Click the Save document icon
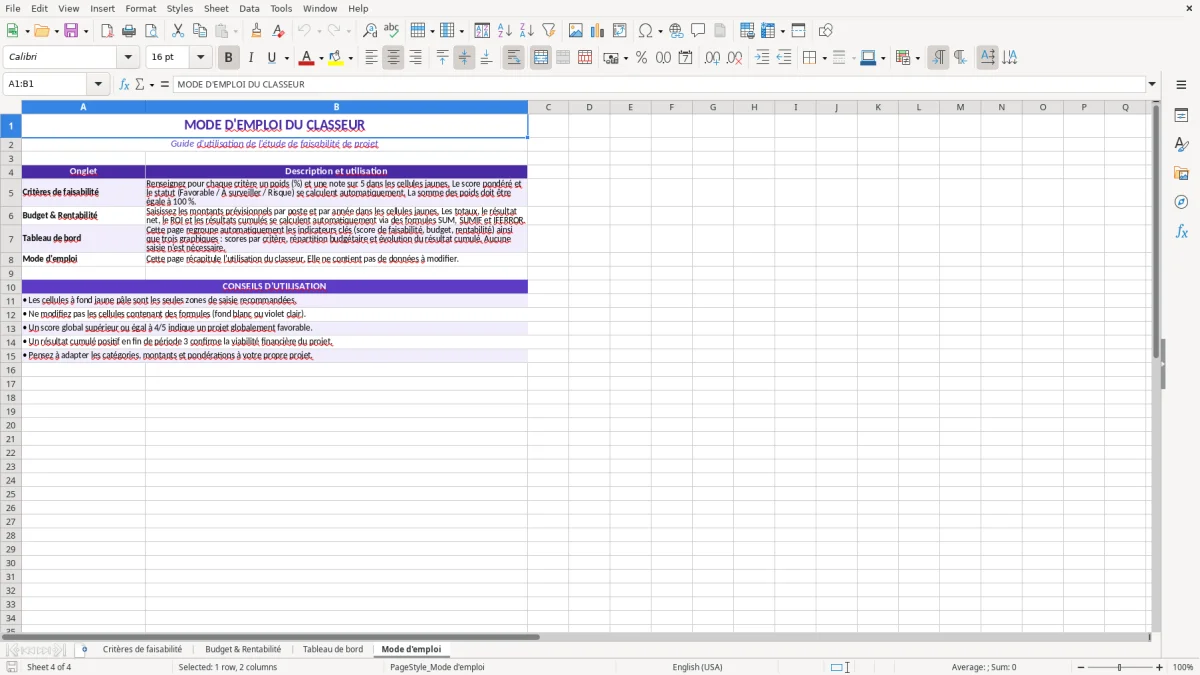 [x=71, y=31]
